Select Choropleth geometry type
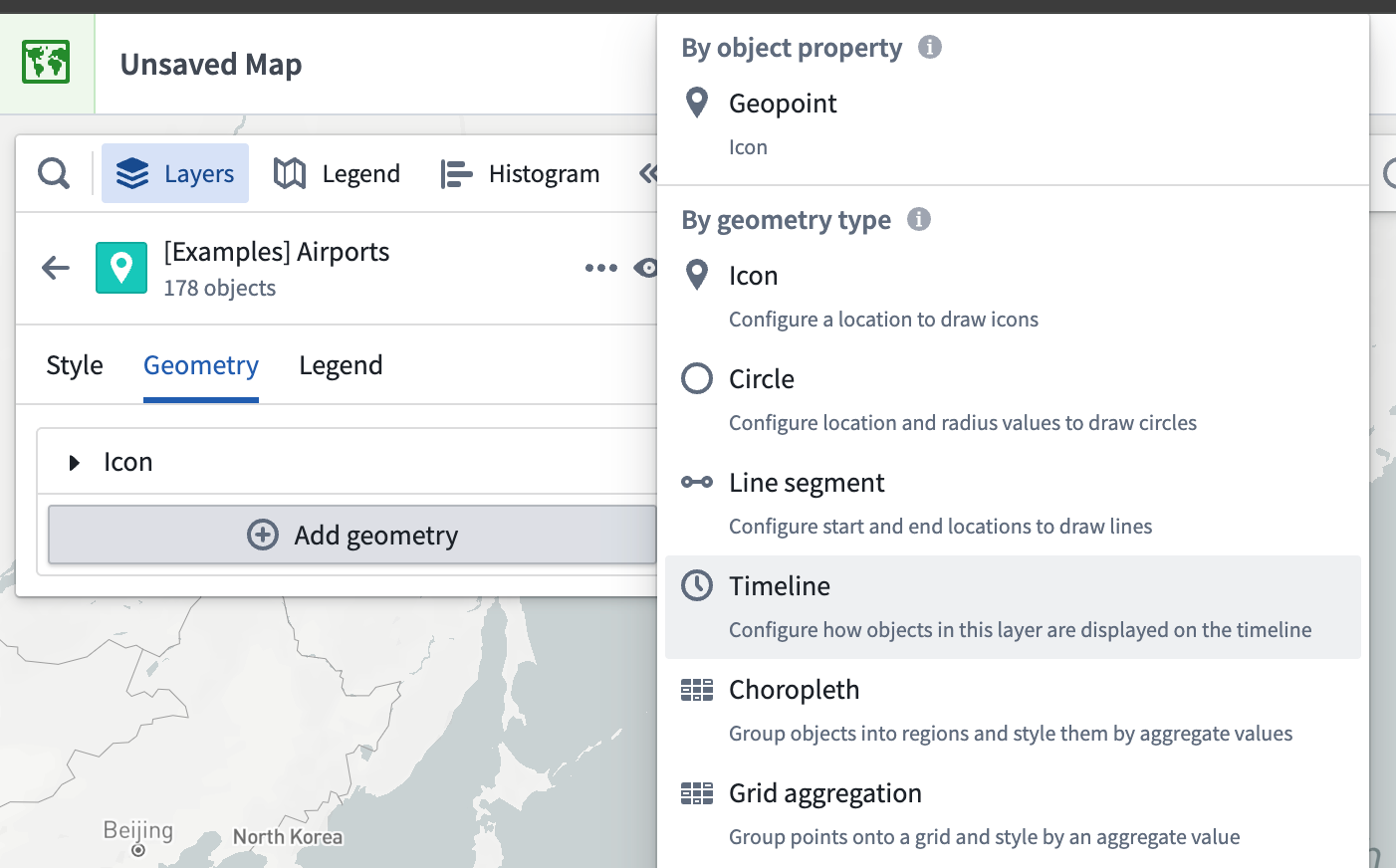Screen dimensions: 1396x868 click(794, 690)
